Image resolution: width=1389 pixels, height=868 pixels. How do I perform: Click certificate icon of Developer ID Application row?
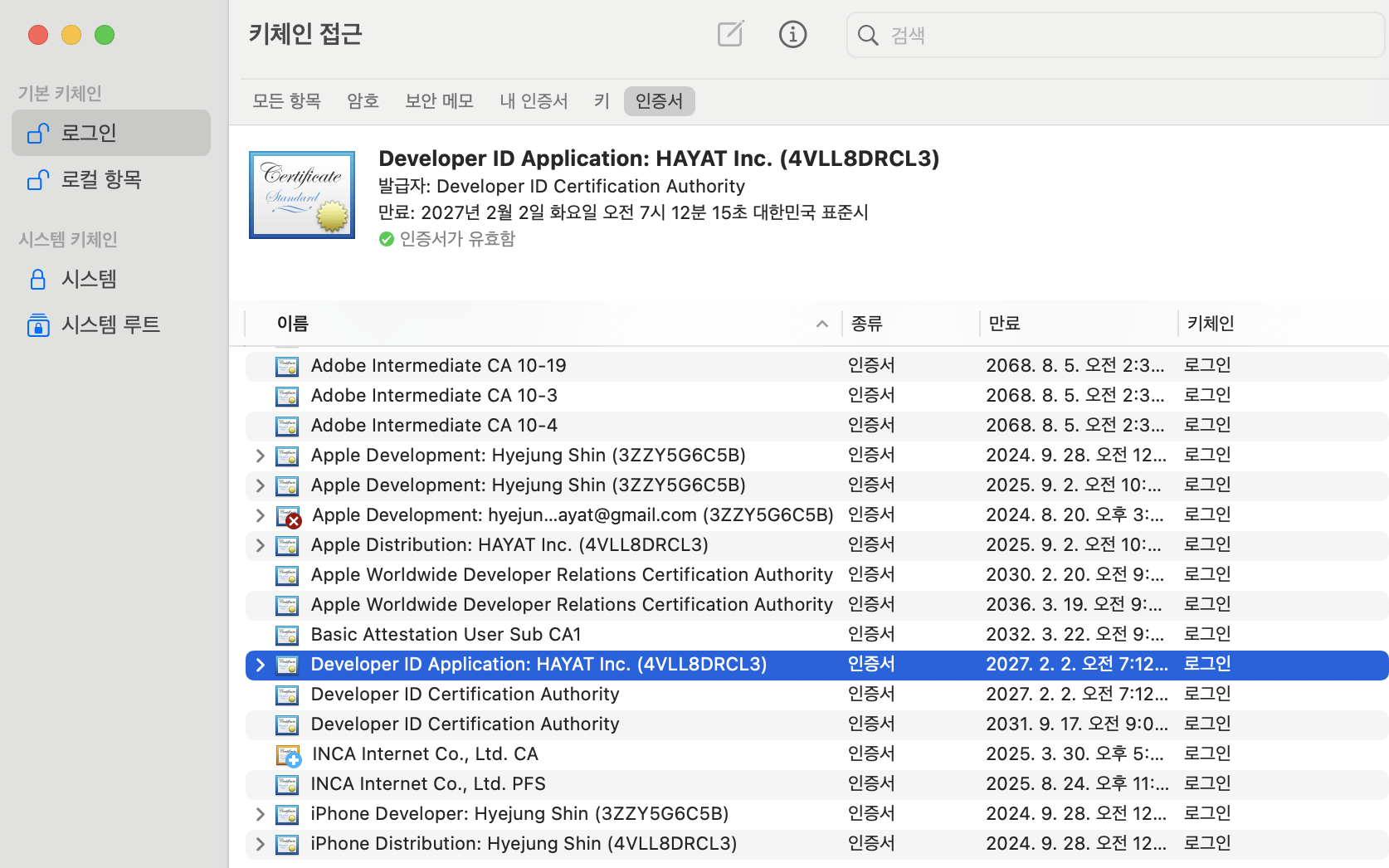point(287,665)
